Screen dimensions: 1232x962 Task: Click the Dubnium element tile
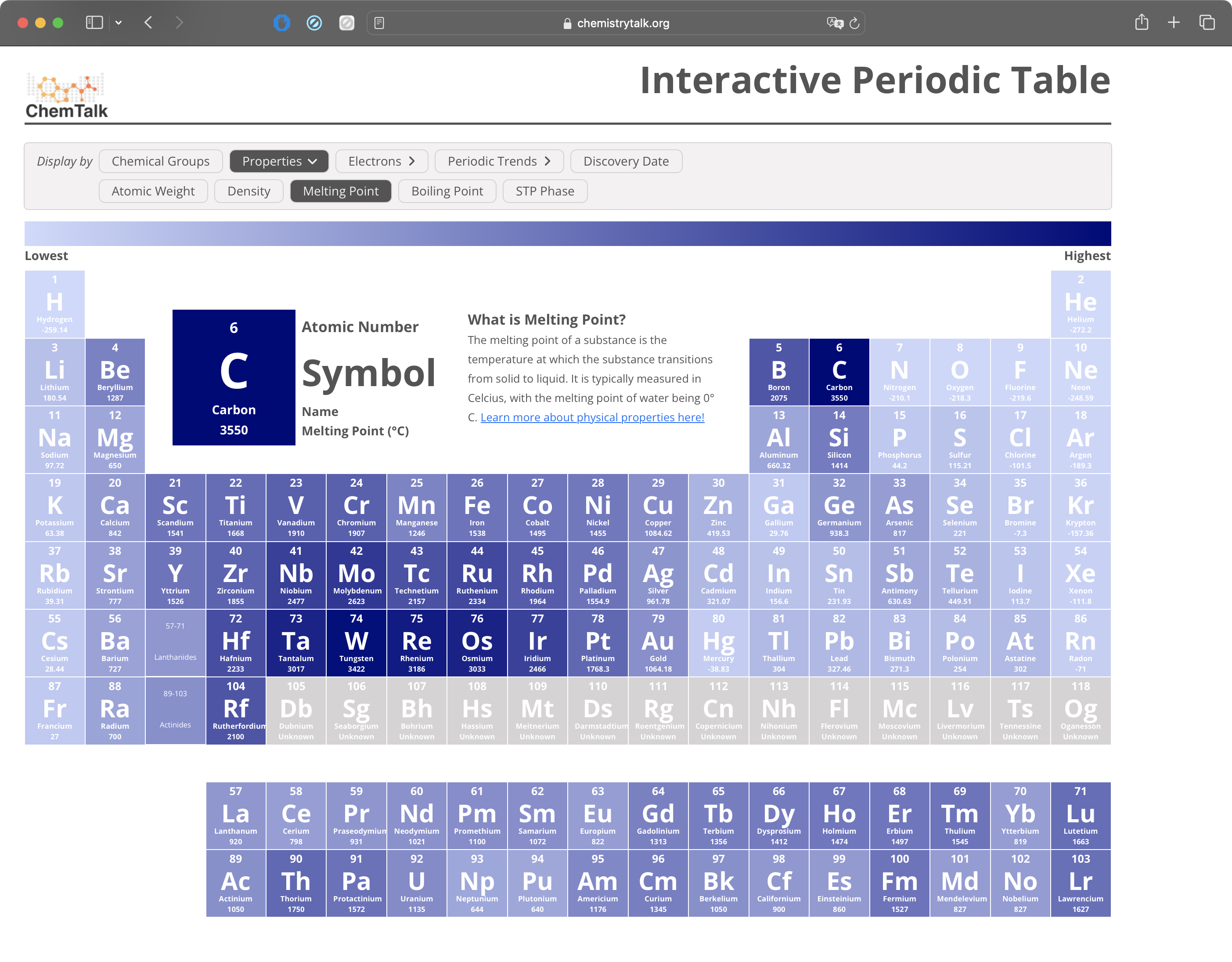tap(296, 710)
